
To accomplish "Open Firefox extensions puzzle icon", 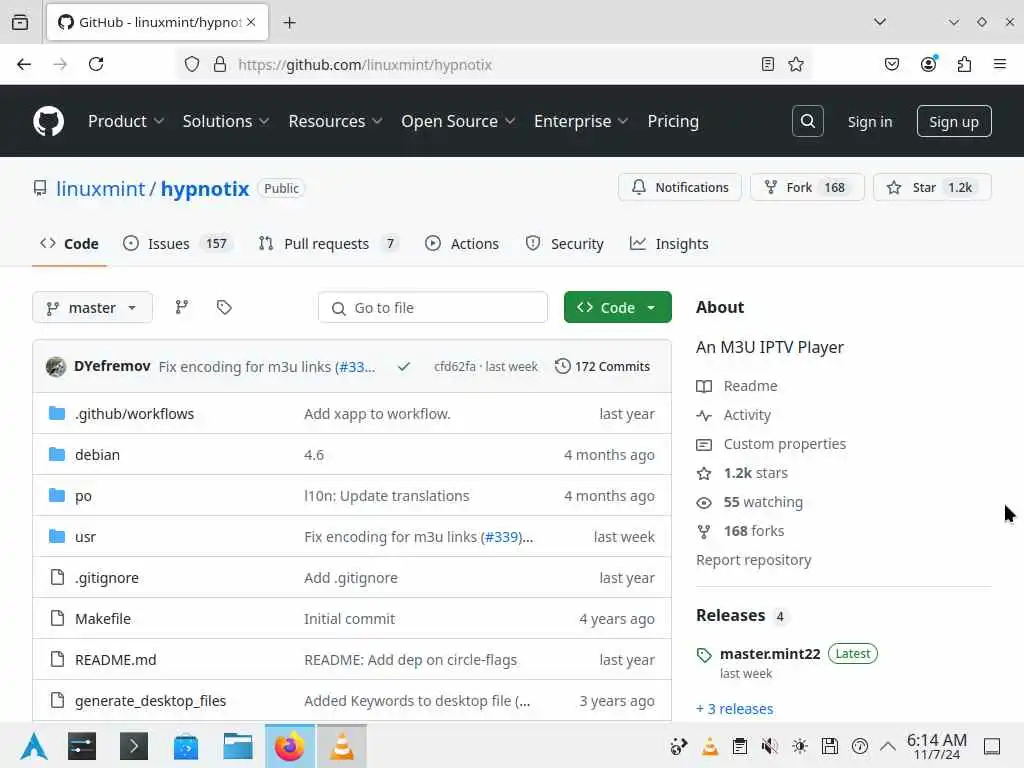I will click(964, 64).
